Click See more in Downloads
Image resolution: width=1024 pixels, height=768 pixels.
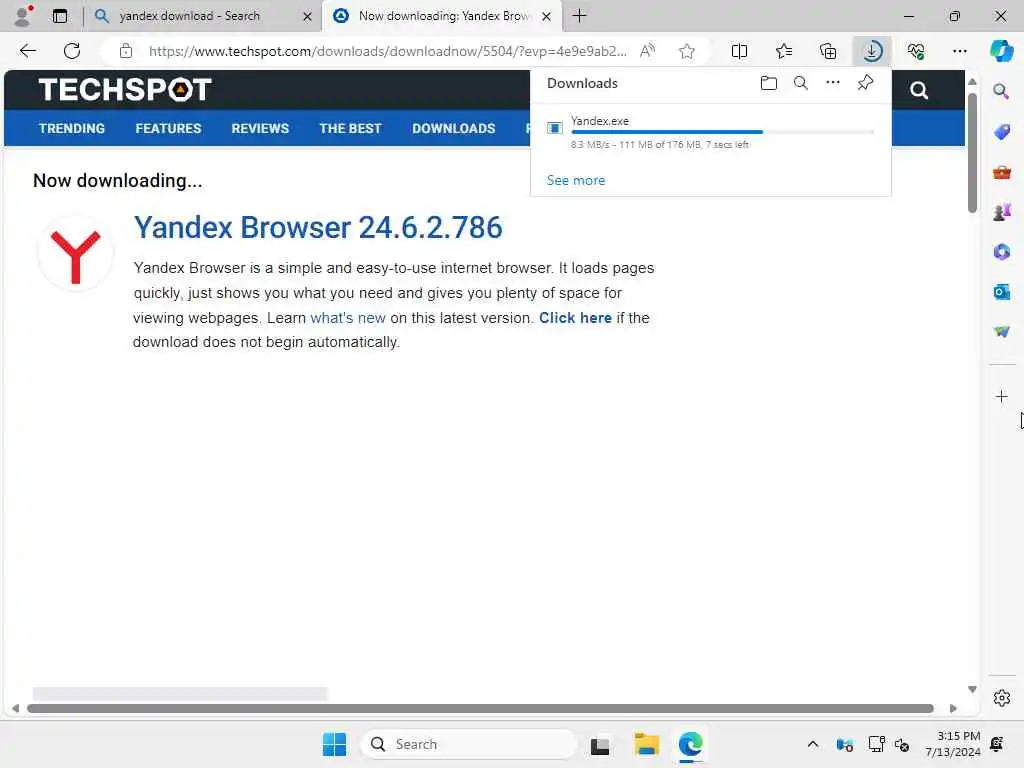click(x=575, y=180)
